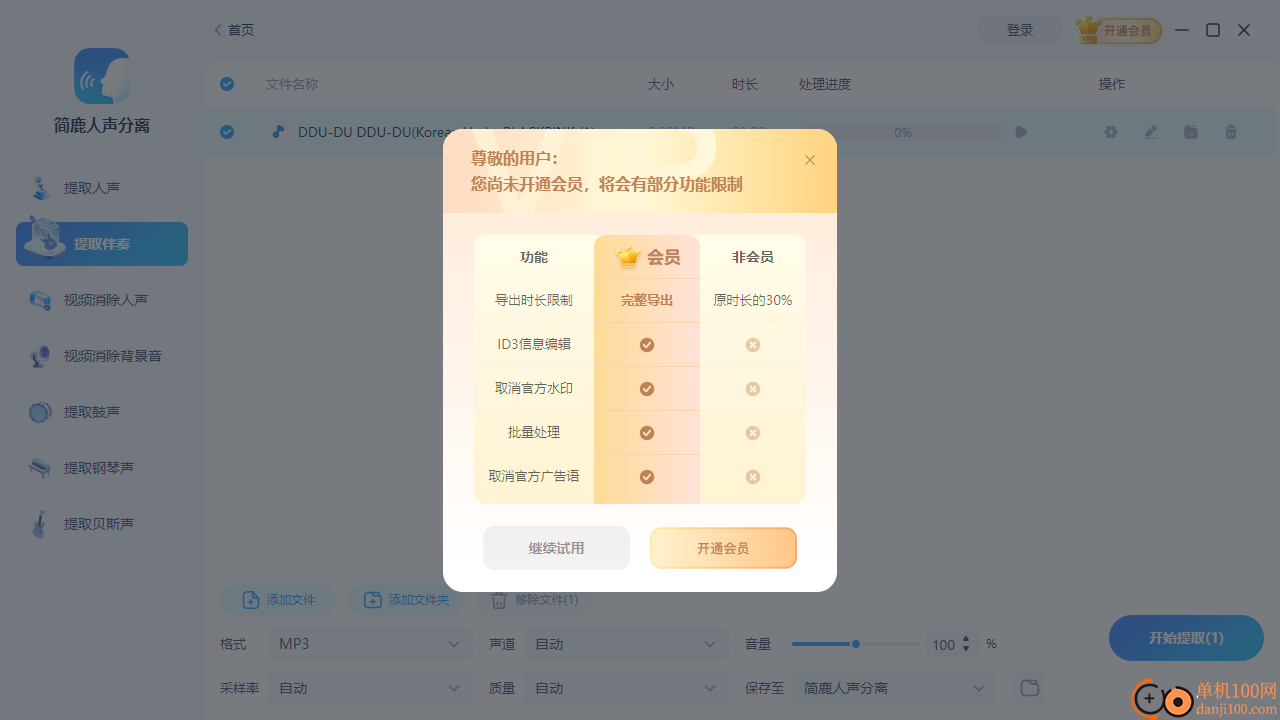1280x720 pixels.
Task: Browse save folder icon
Action: pos(1030,688)
